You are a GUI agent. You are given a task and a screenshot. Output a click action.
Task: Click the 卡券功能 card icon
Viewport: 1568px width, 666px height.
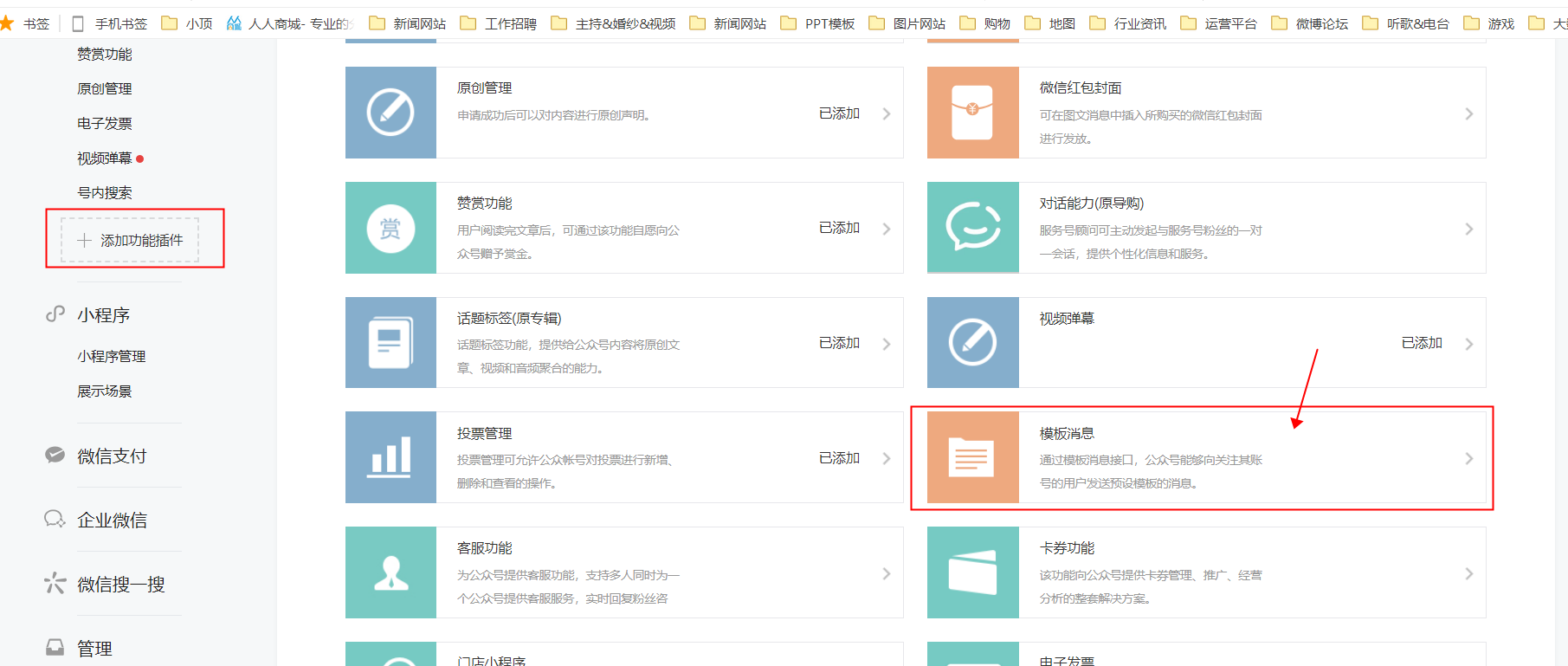(x=972, y=572)
